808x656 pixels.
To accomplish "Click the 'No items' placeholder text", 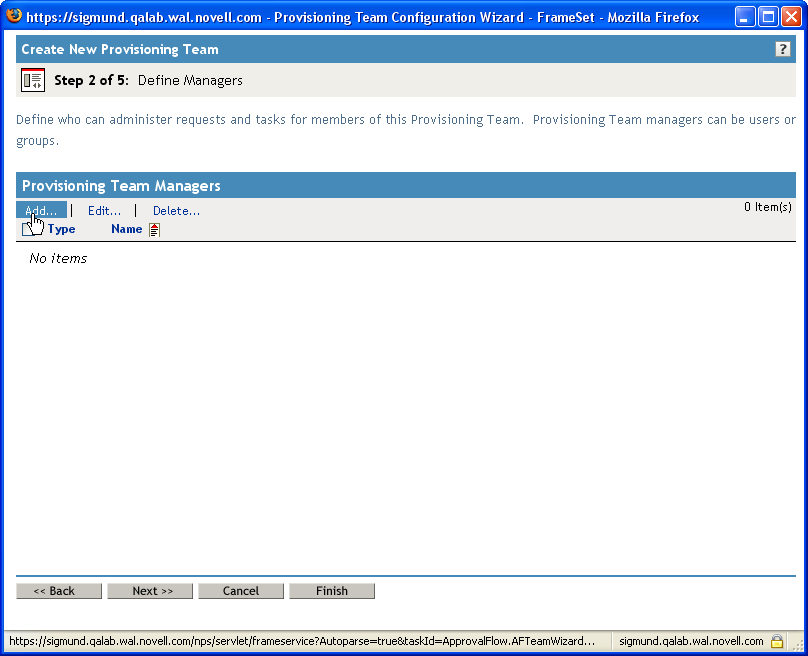I will (58, 258).
